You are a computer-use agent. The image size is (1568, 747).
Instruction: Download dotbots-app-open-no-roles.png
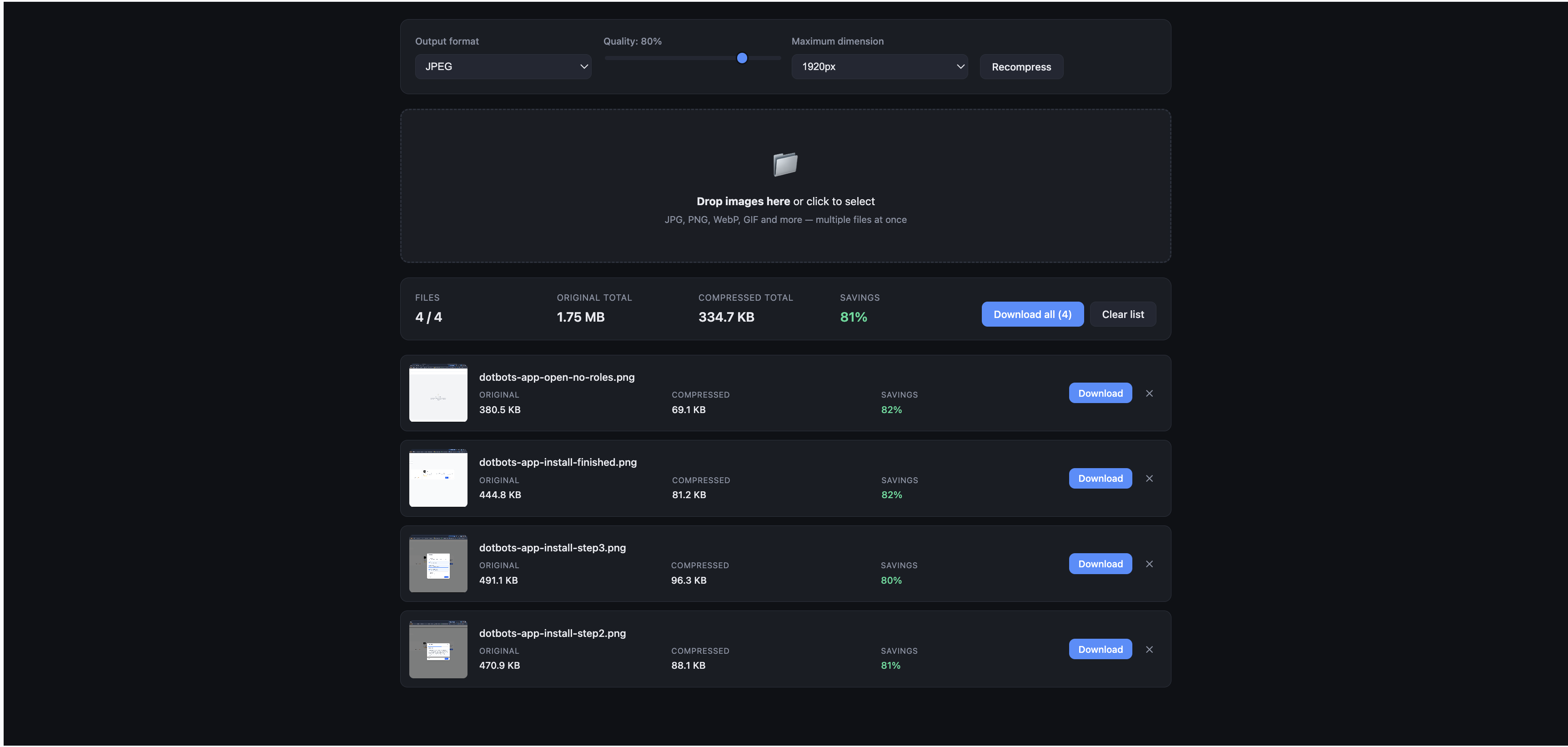click(1100, 393)
